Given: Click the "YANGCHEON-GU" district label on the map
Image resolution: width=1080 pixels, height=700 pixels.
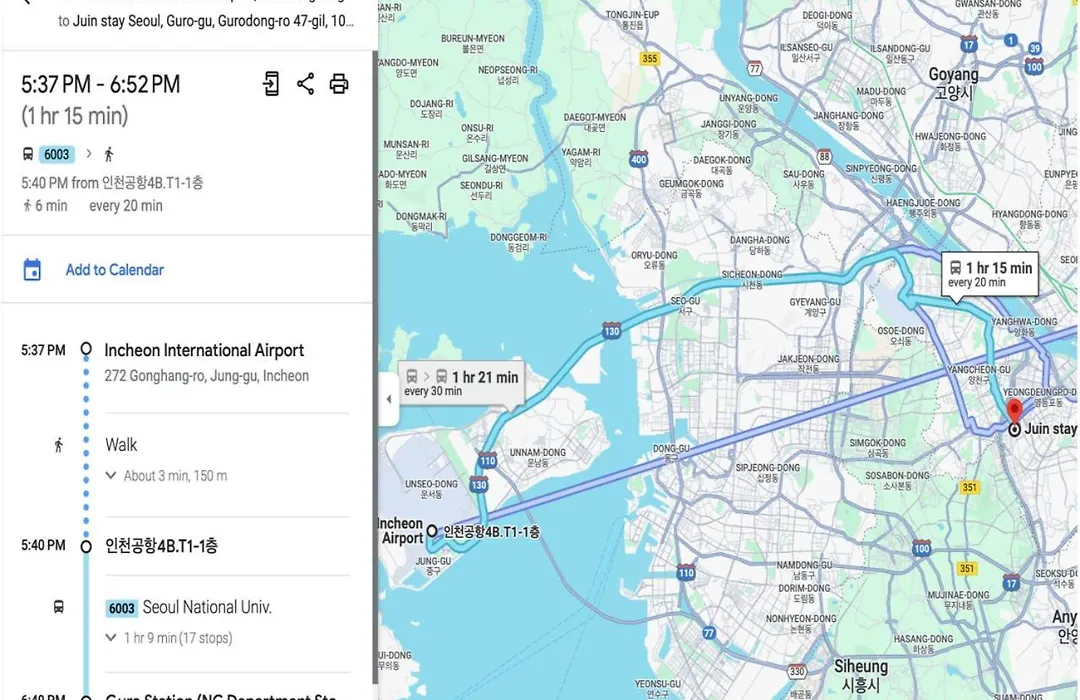Looking at the screenshot, I should [x=979, y=374].
